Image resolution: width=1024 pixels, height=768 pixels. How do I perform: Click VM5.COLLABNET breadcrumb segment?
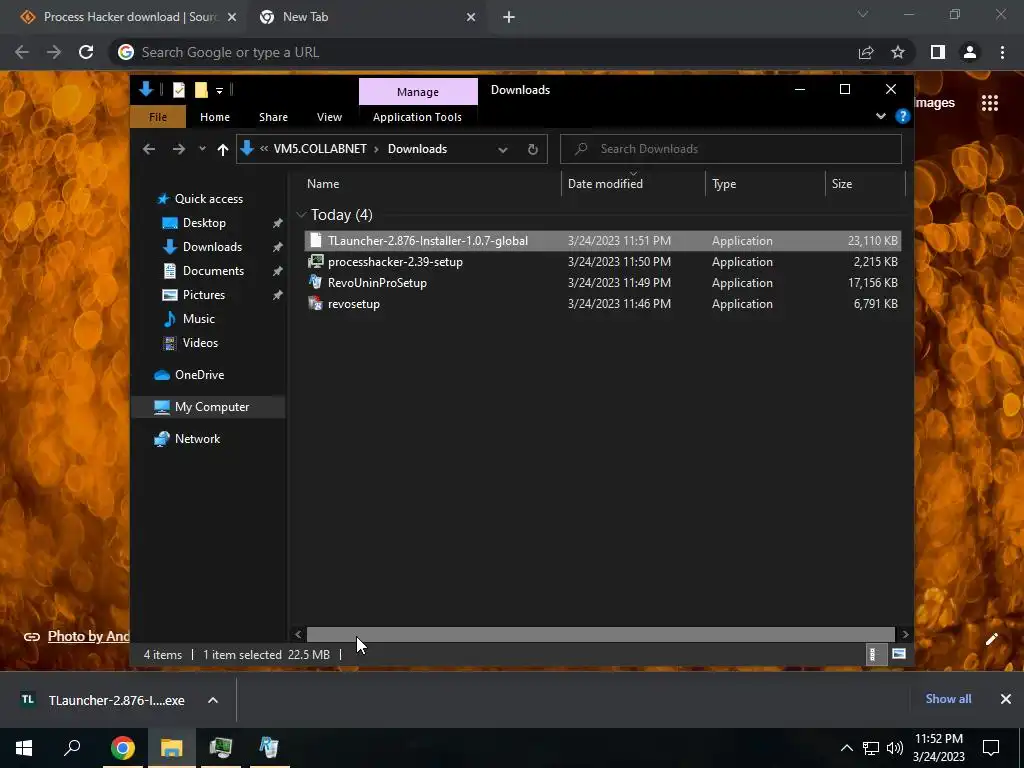pyautogui.click(x=320, y=149)
